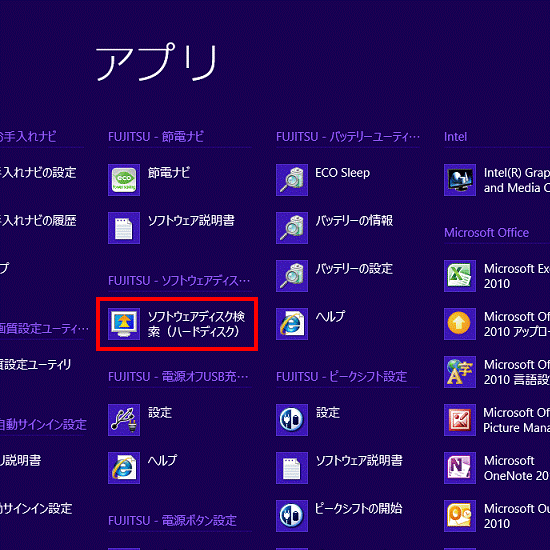
Task: Select the FUJITSU - 節電ナビ group header
Action: pos(156,137)
